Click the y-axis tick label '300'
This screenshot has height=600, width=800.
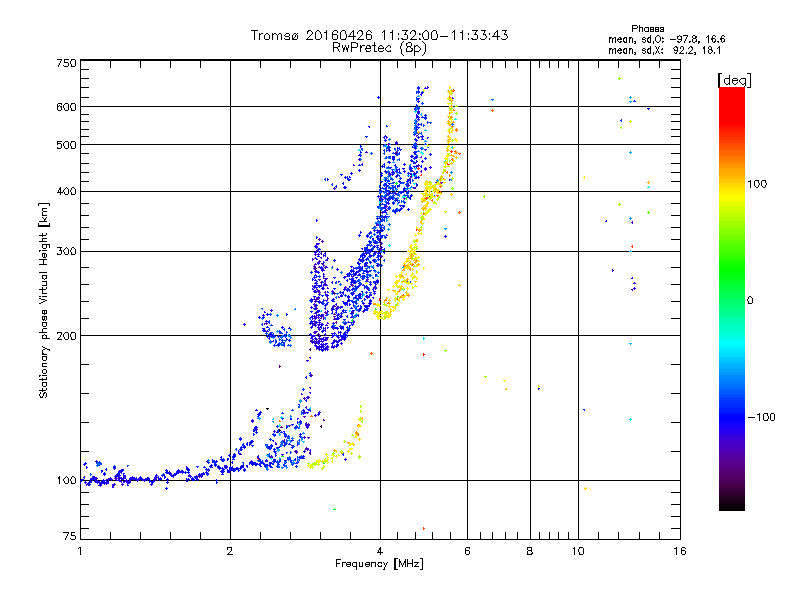click(x=67, y=252)
